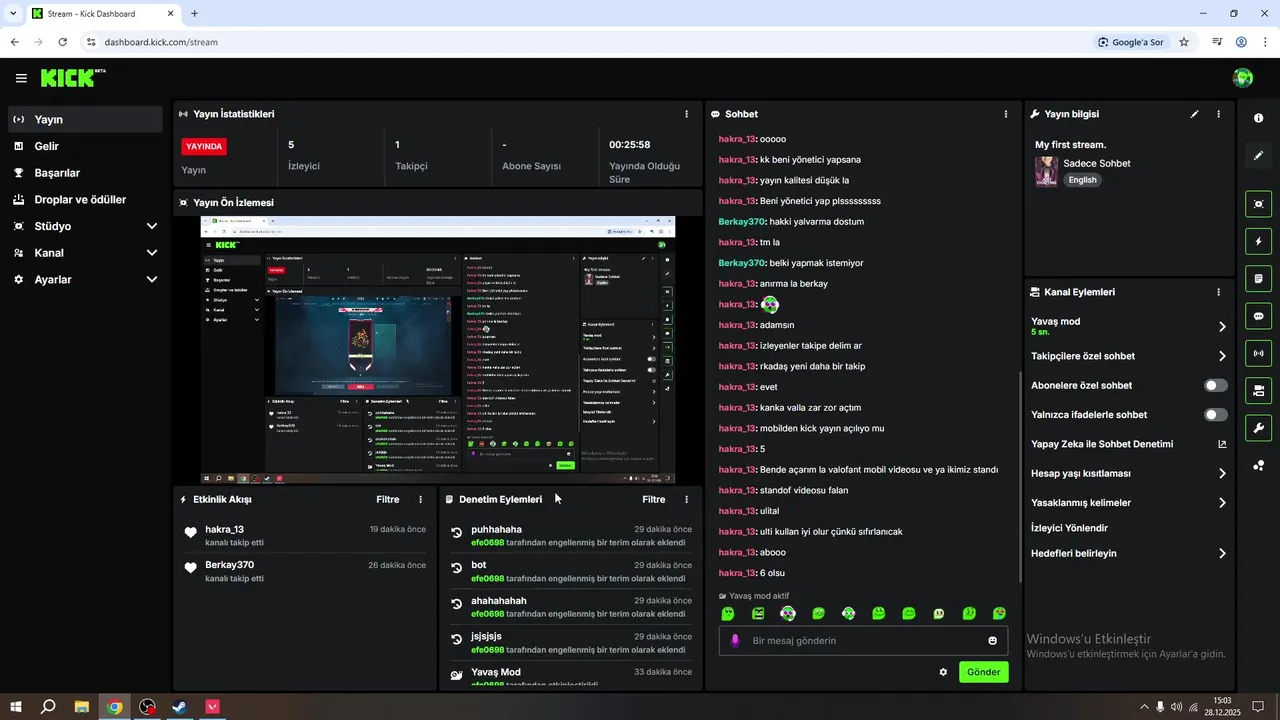
Task: Toggle the document panel icon in the sidebar
Action: pyautogui.click(x=1258, y=278)
